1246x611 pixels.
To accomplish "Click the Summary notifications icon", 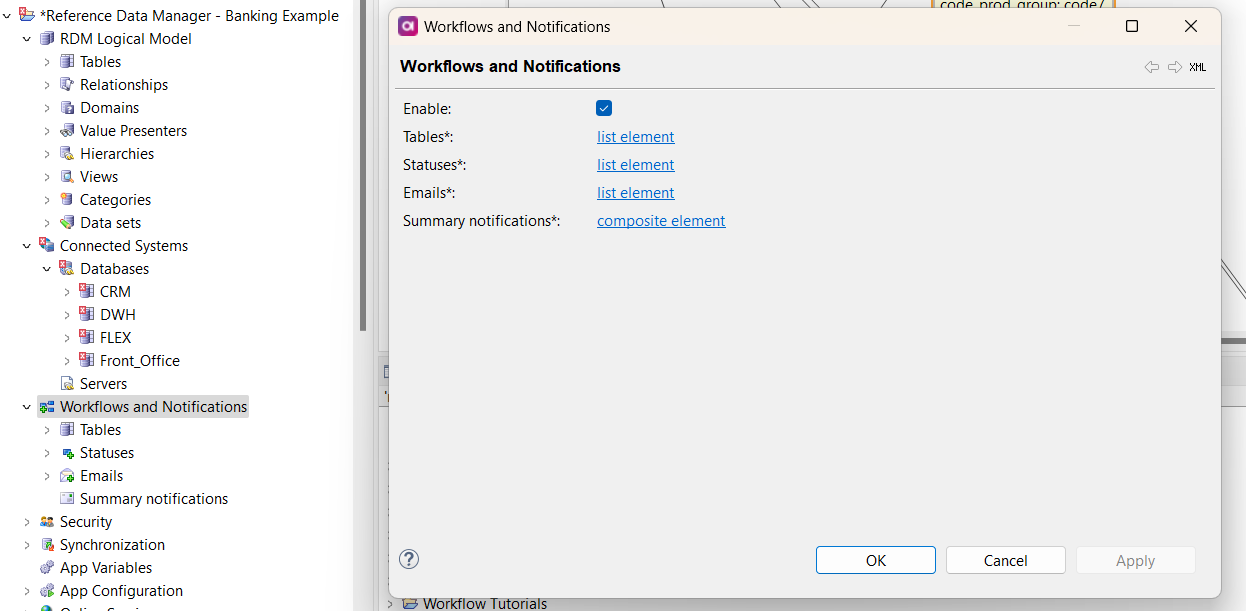I will 67,498.
